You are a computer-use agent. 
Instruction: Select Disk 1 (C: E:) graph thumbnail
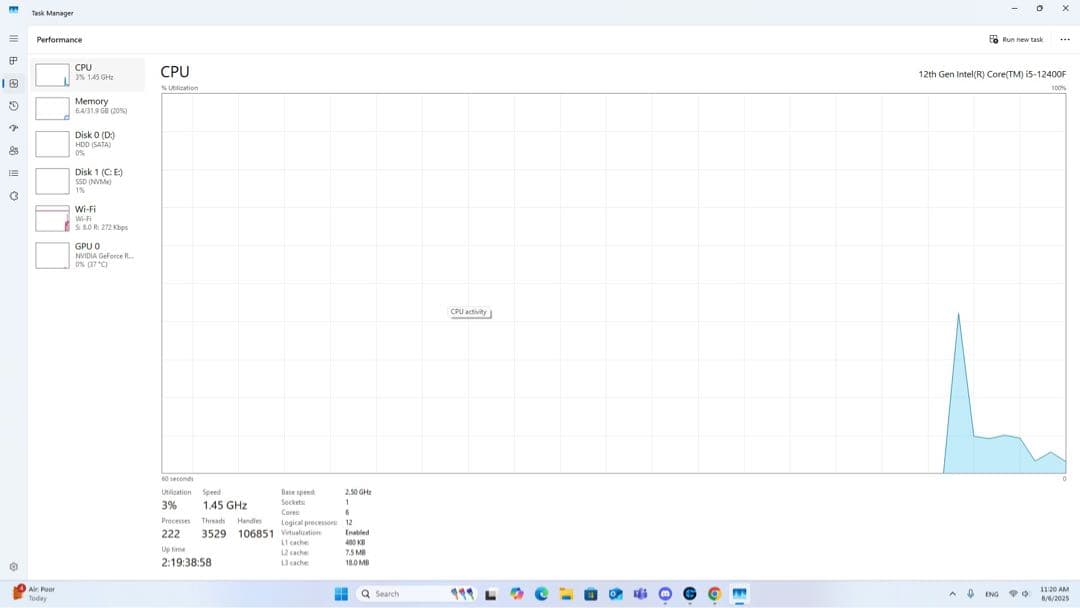point(52,181)
